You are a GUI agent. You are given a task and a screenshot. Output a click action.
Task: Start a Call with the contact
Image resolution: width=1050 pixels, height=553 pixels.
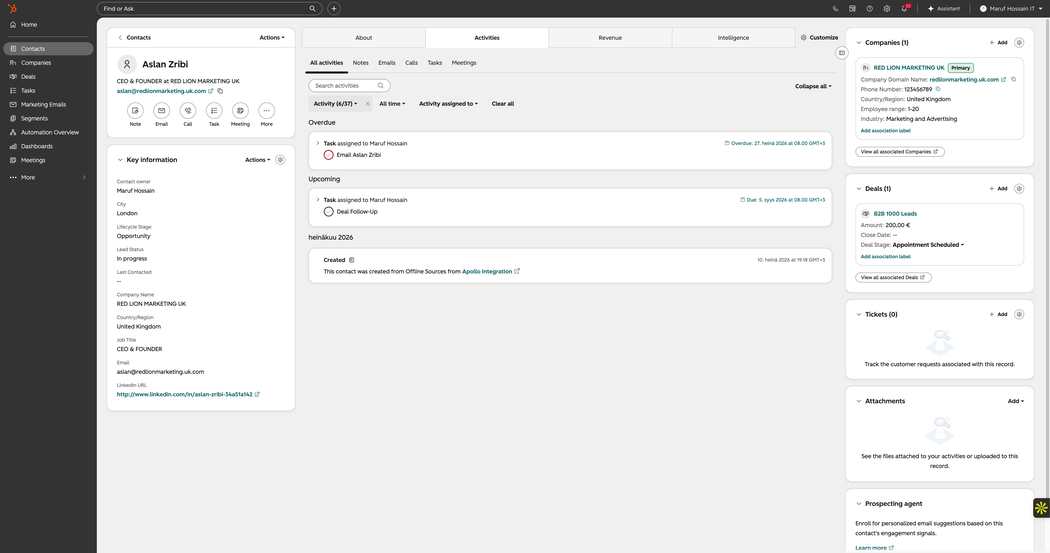(x=188, y=110)
